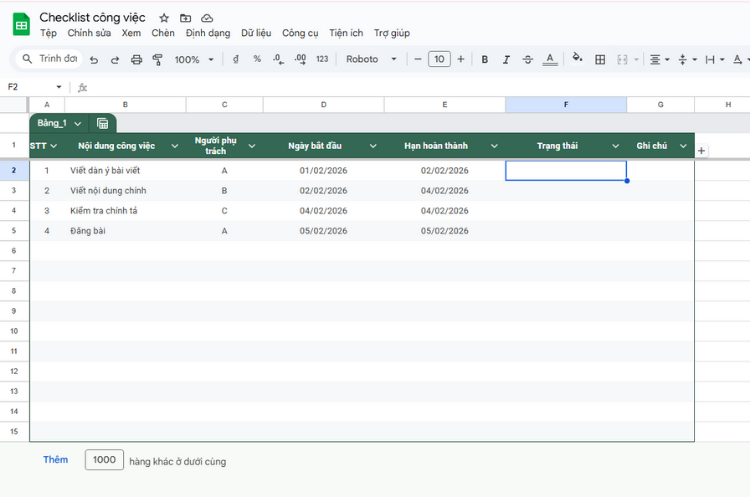Select cell Kiểm tra chính tả
The image size is (750, 500).
pyautogui.click(x=125, y=211)
